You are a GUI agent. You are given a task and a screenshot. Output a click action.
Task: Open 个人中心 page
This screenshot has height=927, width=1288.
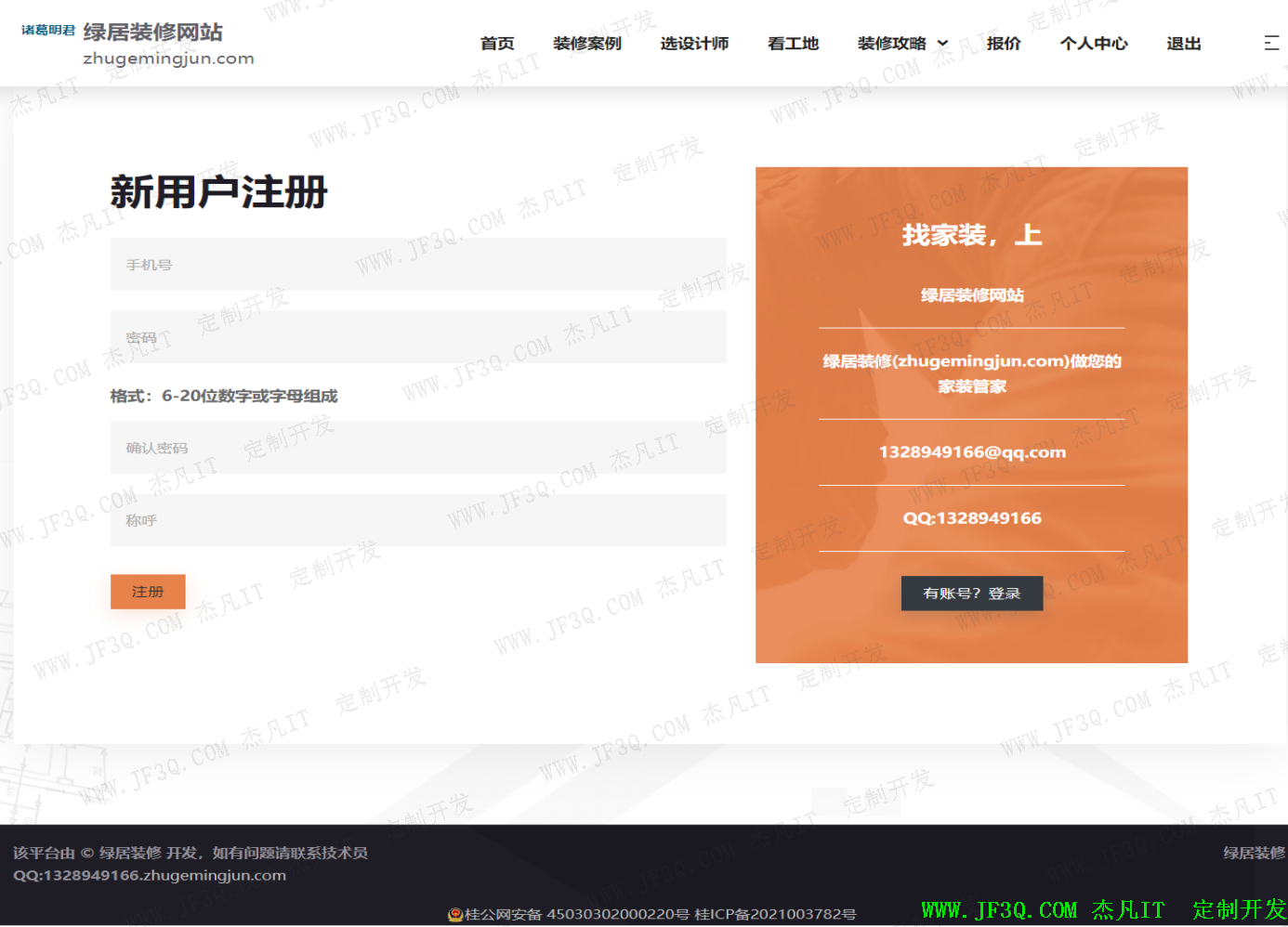point(1093,44)
